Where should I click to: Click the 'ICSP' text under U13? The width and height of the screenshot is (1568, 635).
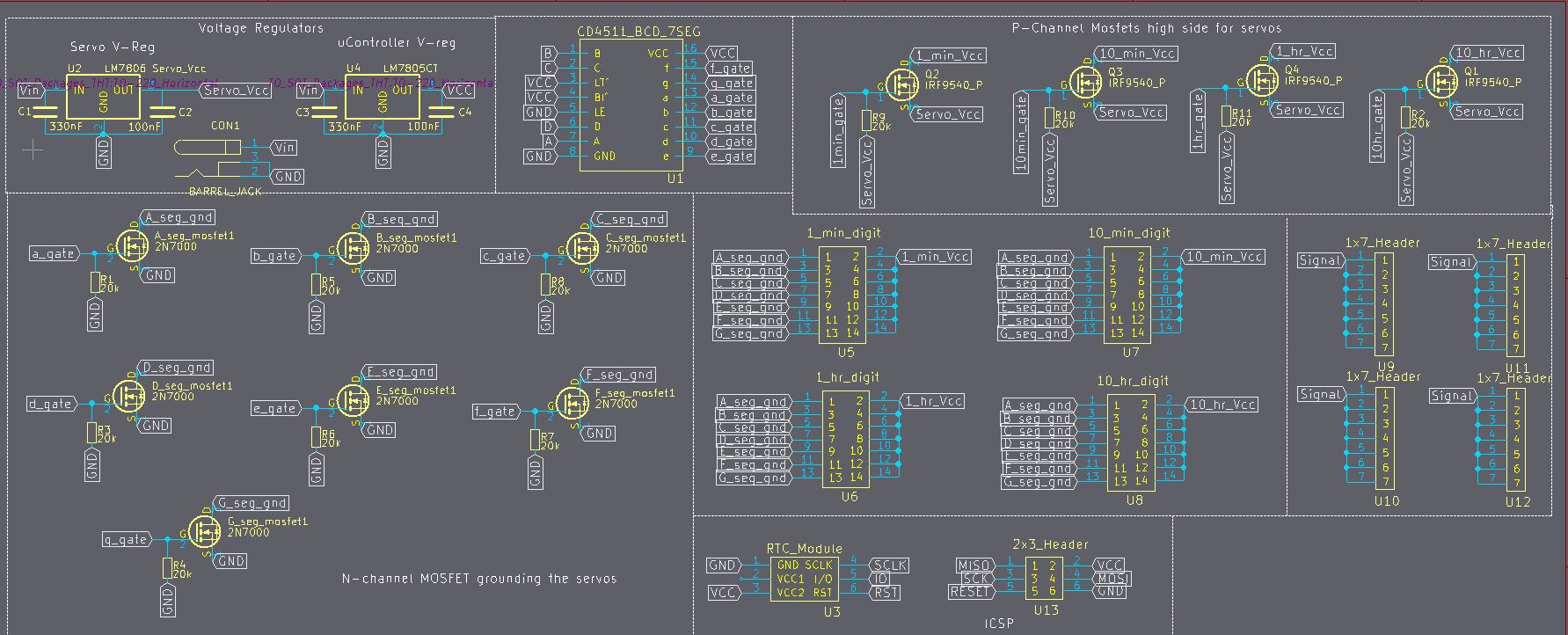tap(998, 624)
